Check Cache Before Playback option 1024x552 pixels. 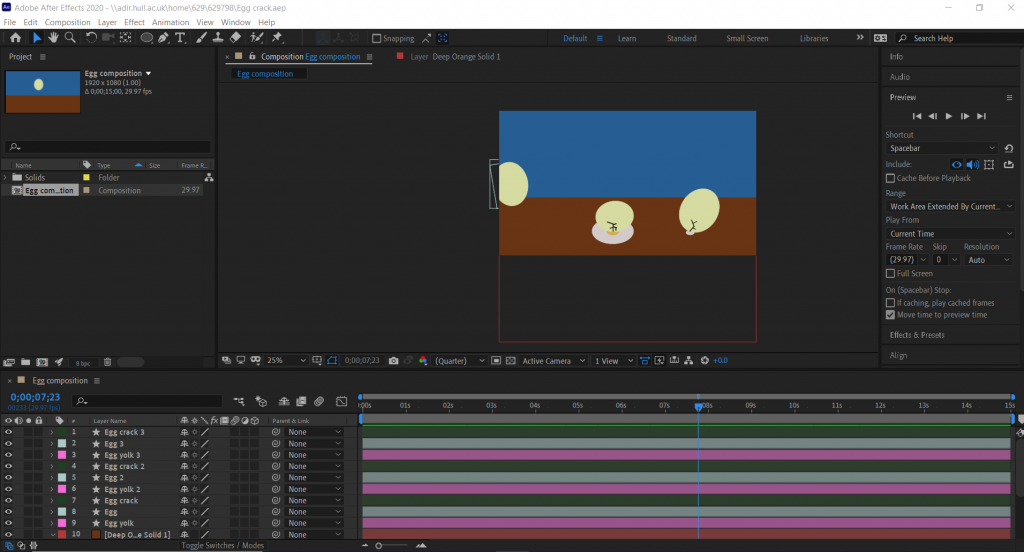point(891,178)
